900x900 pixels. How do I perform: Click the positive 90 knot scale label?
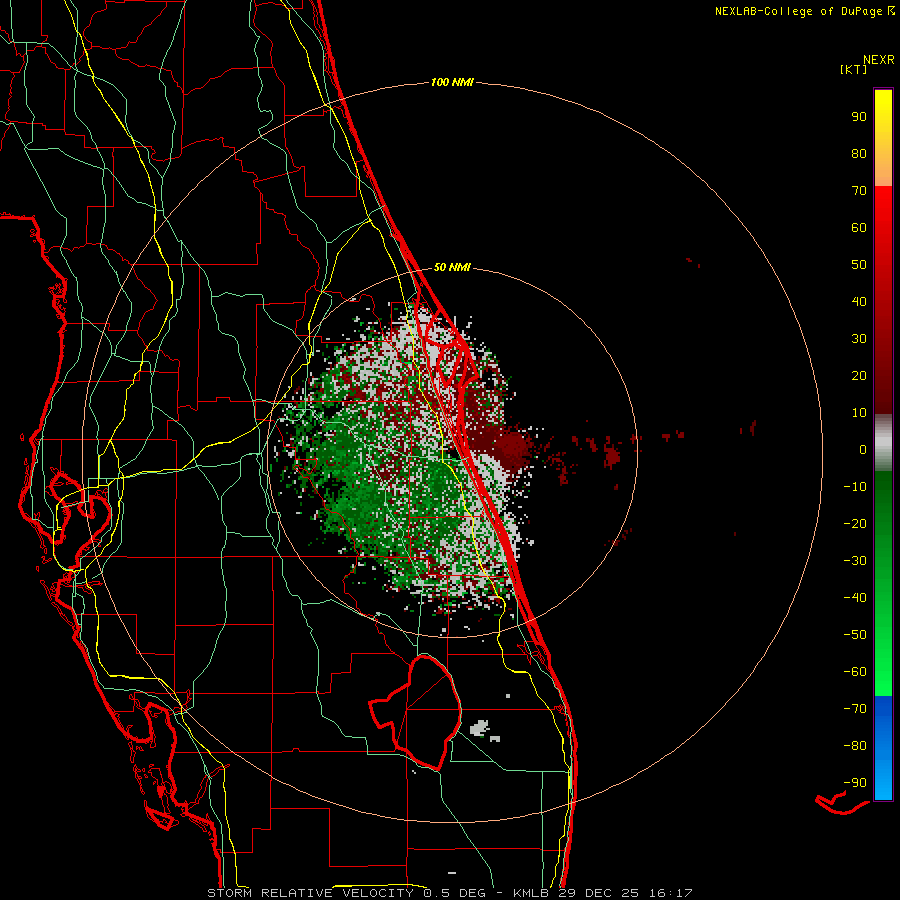[859, 117]
